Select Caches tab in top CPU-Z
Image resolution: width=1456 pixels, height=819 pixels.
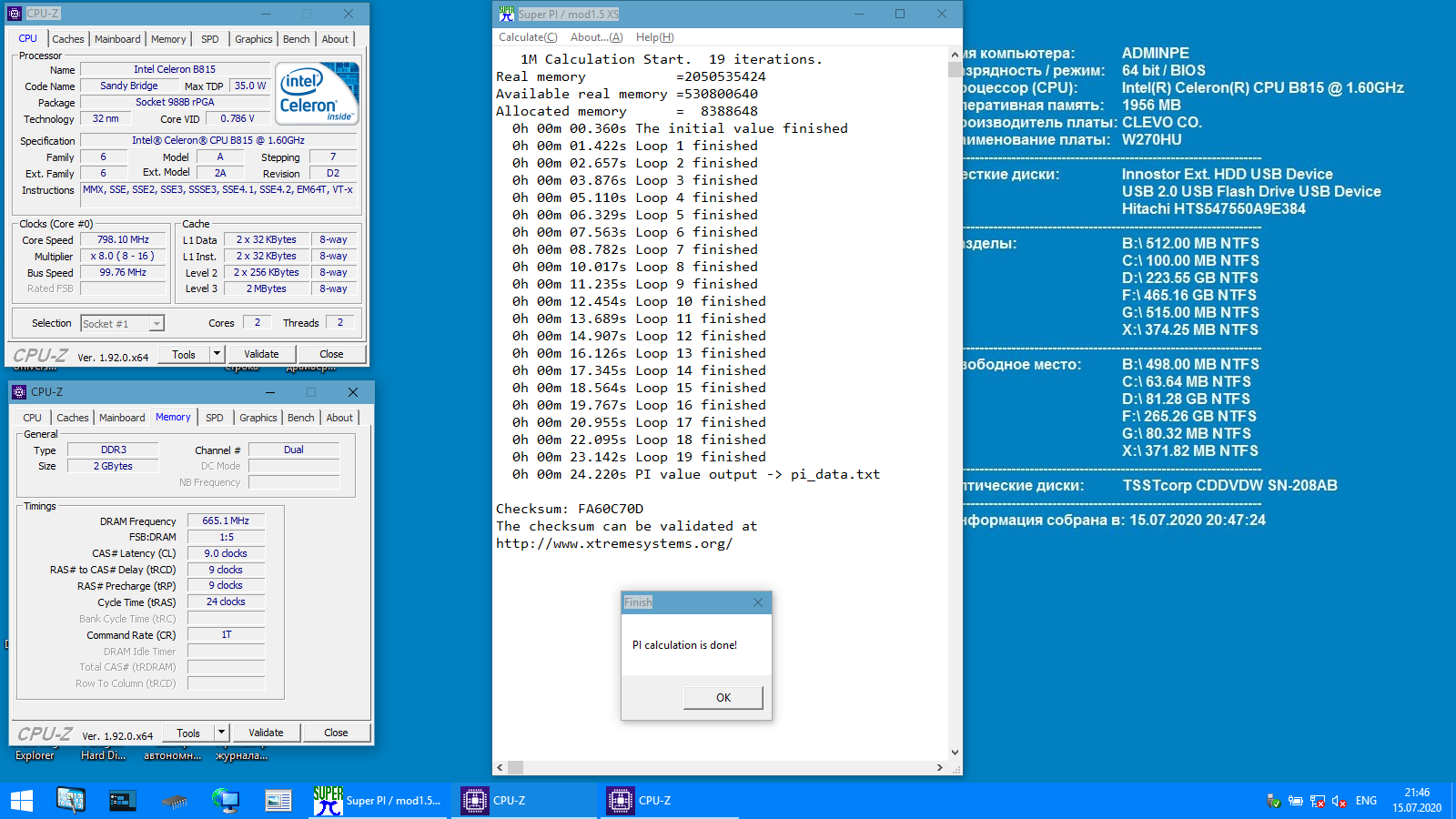68,39
